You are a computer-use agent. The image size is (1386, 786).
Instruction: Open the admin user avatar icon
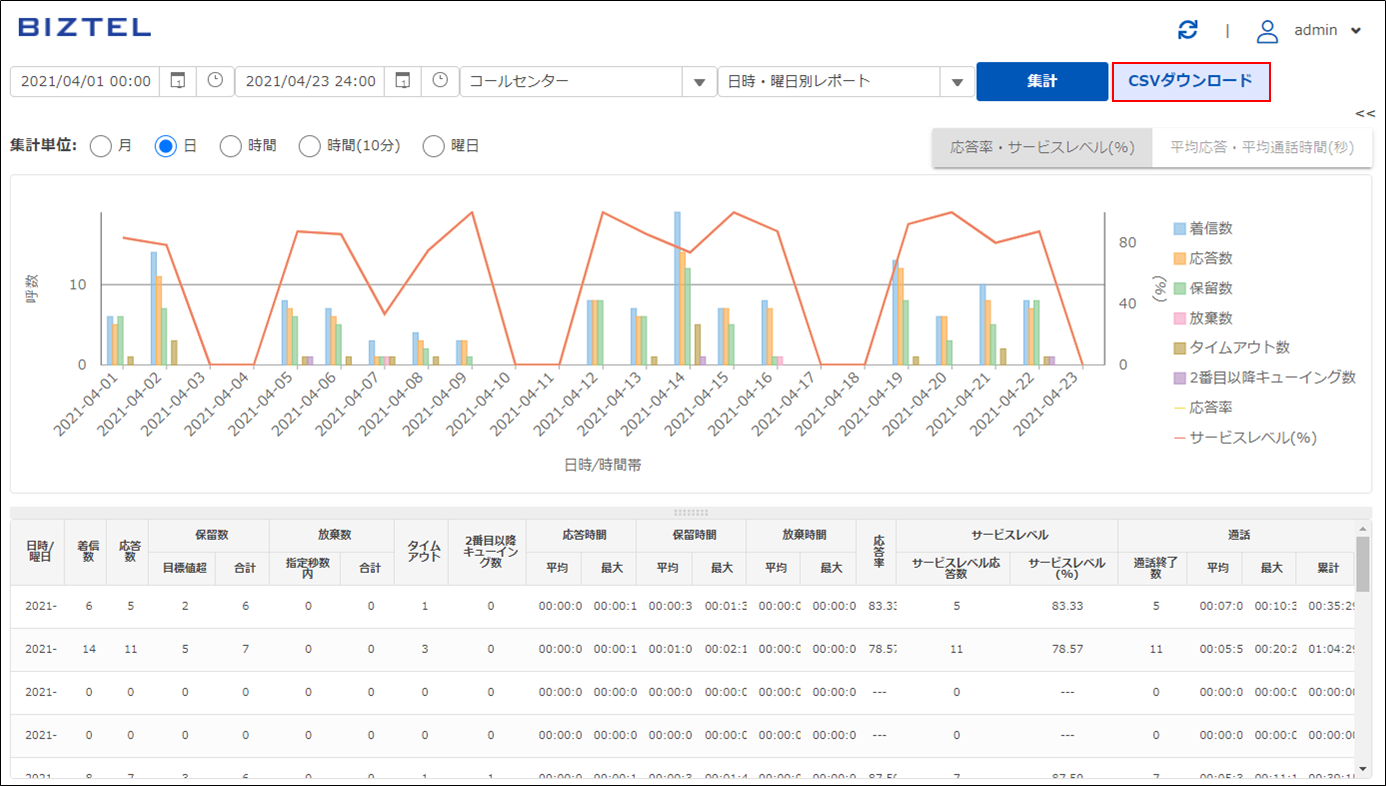click(1267, 31)
